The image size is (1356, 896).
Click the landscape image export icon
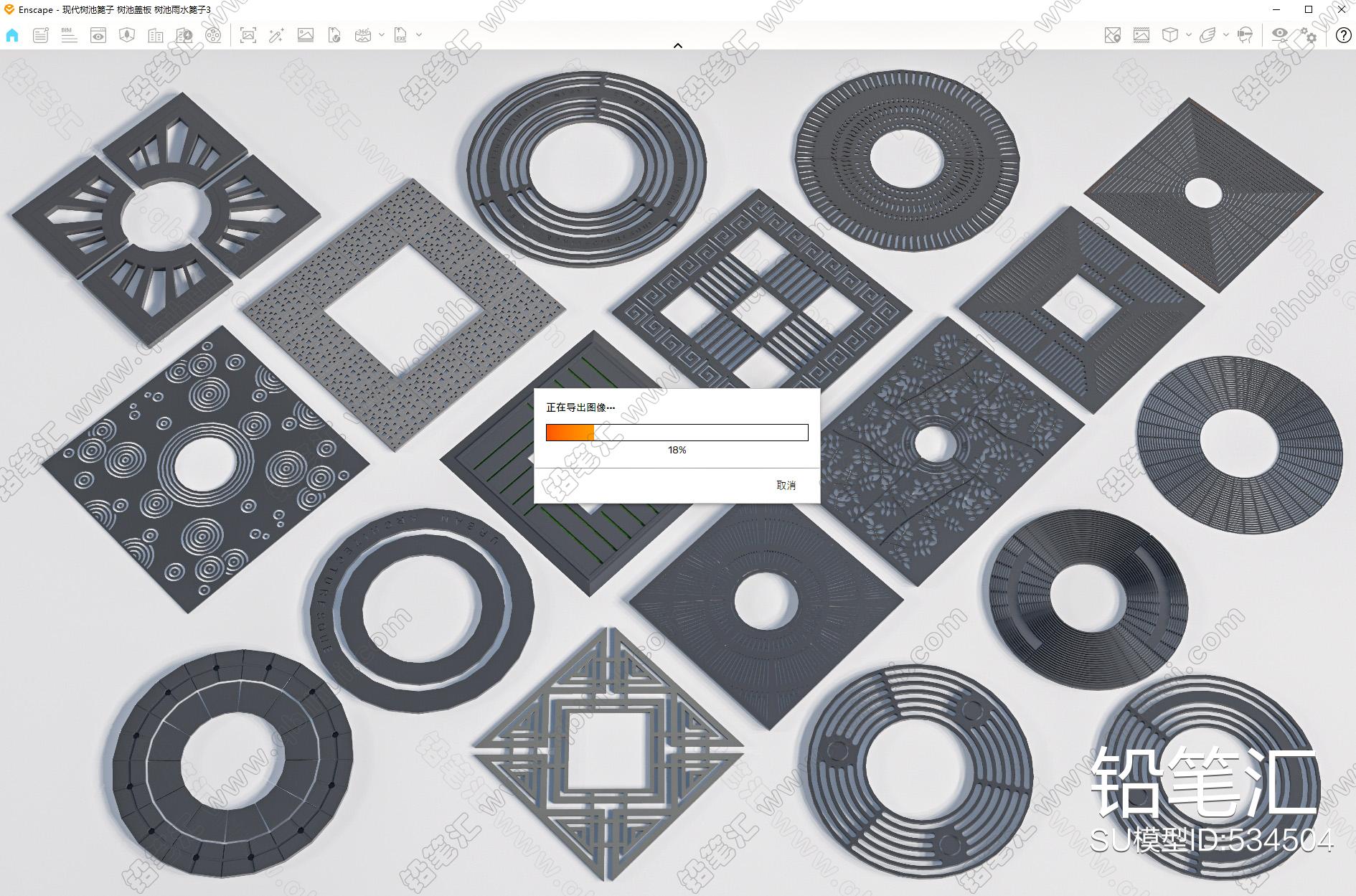306,35
